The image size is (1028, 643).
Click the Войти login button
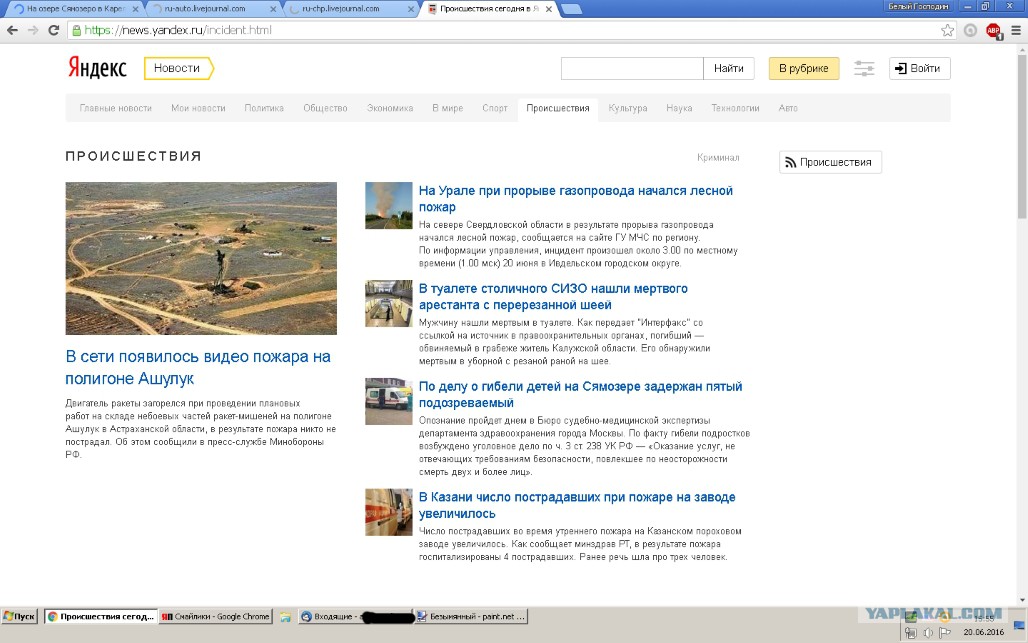click(x=919, y=68)
